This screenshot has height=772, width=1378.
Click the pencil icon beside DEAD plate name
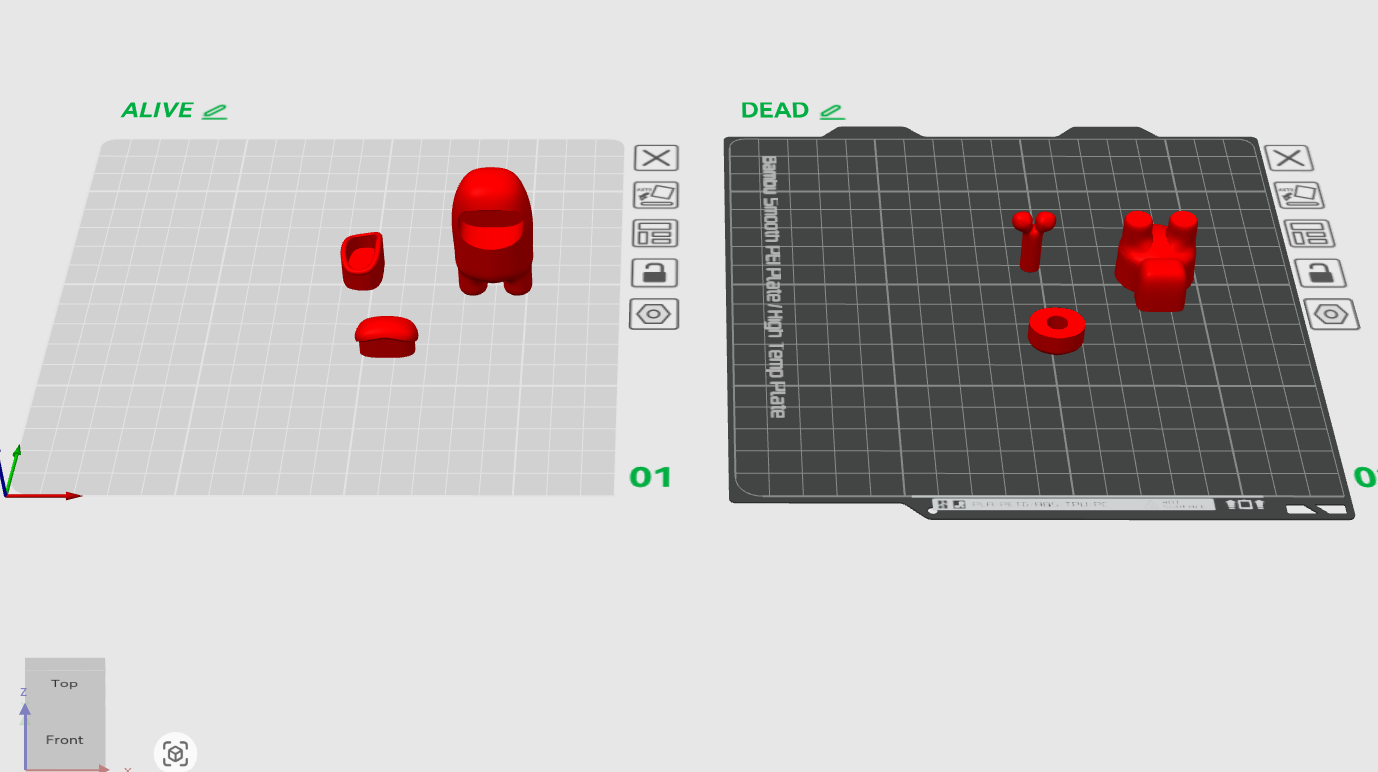pyautogui.click(x=832, y=112)
